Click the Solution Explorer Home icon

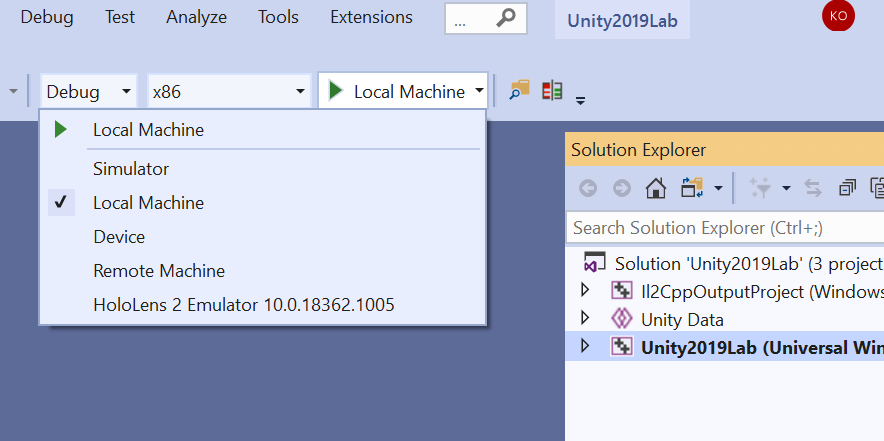point(656,188)
